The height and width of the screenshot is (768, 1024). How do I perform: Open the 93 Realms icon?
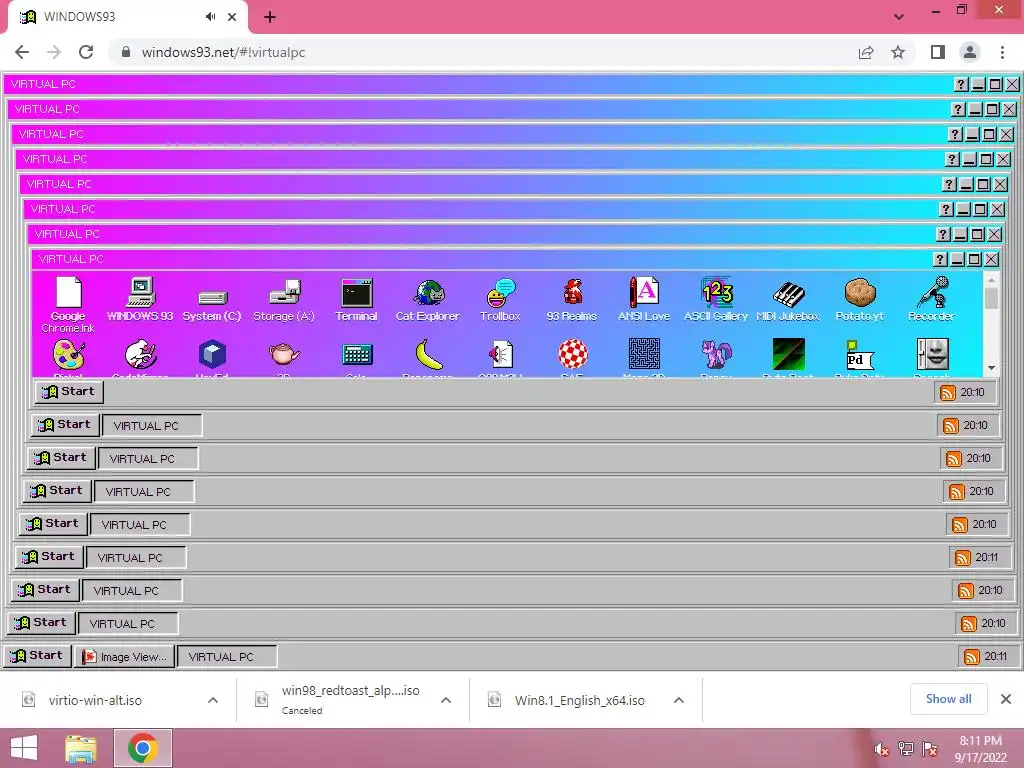[x=572, y=300]
